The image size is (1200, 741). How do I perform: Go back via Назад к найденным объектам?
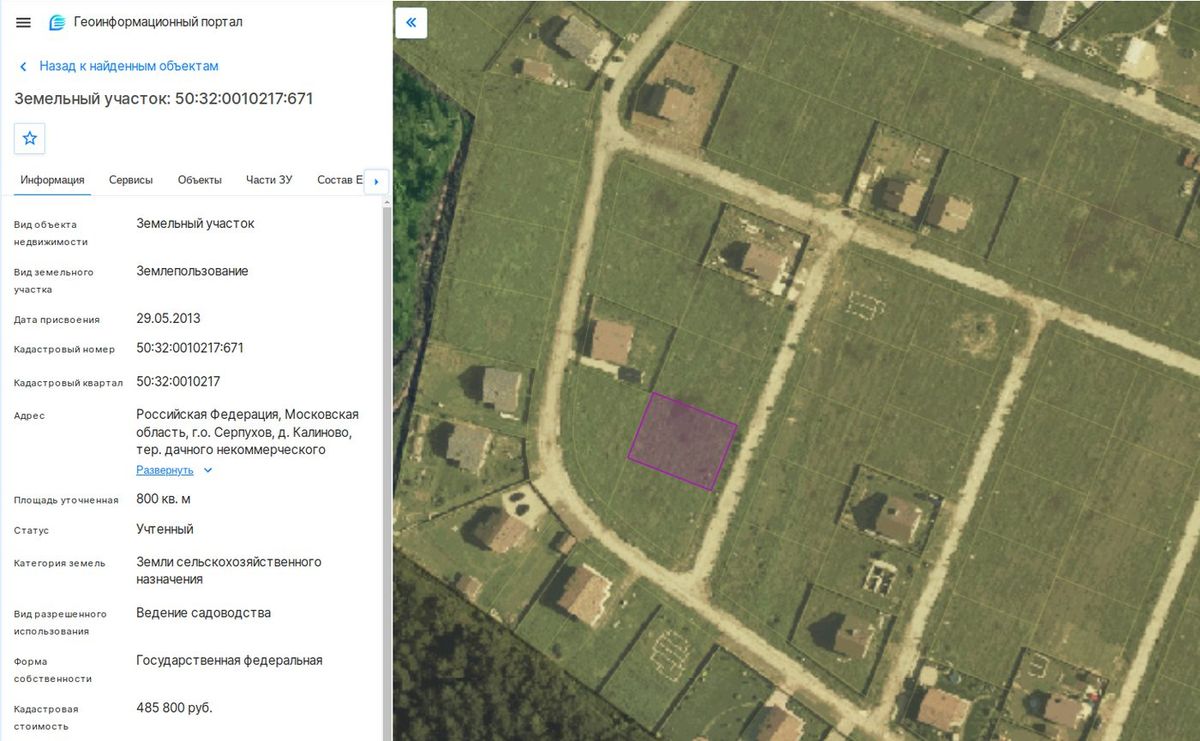point(129,66)
